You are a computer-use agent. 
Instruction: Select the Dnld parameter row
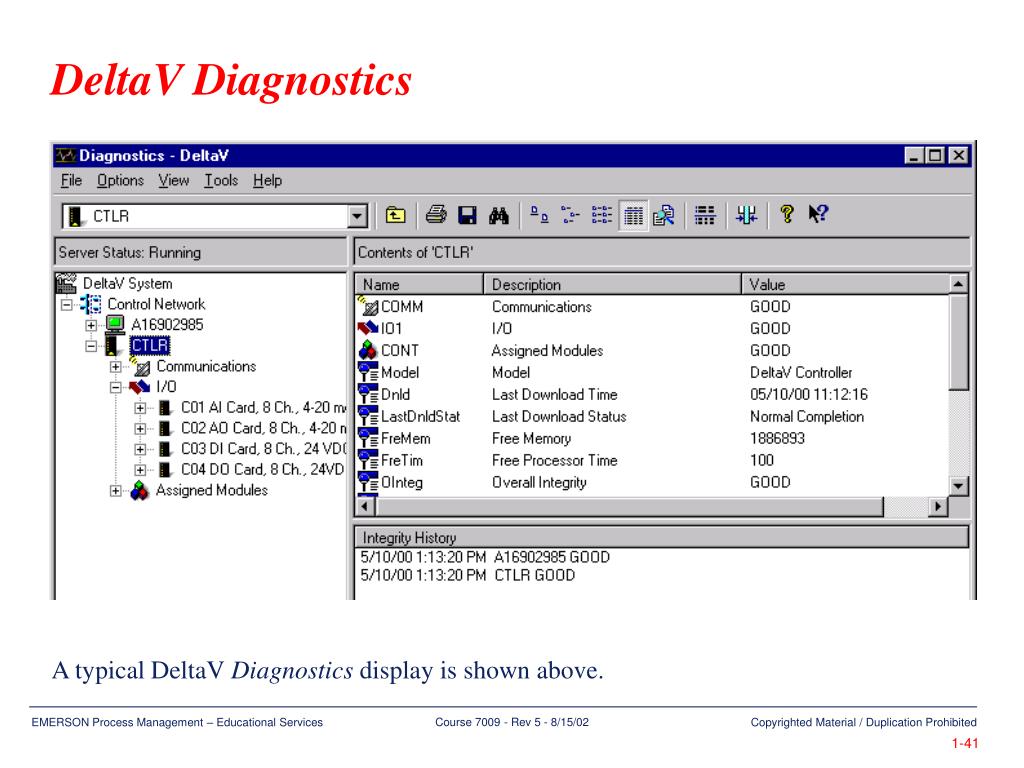point(652,394)
